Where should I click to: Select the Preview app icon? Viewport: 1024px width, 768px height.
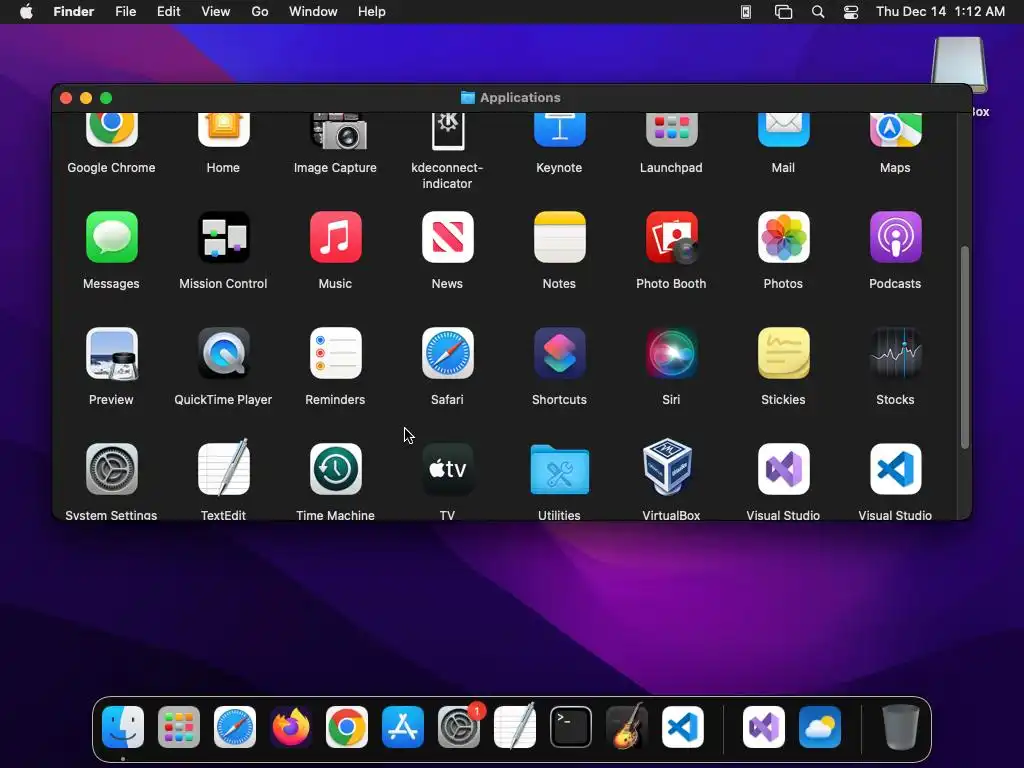pyautogui.click(x=112, y=353)
